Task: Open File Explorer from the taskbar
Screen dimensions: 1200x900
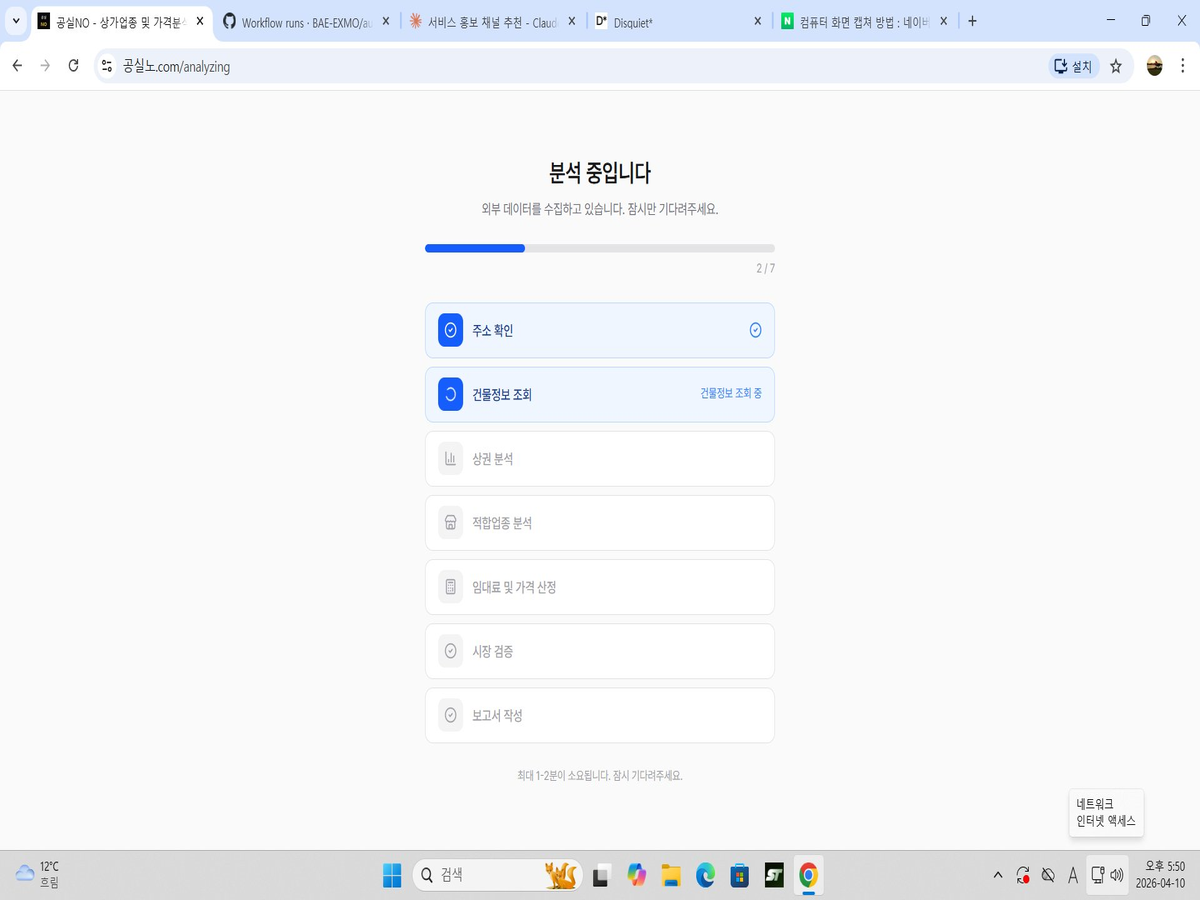Action: (x=671, y=876)
